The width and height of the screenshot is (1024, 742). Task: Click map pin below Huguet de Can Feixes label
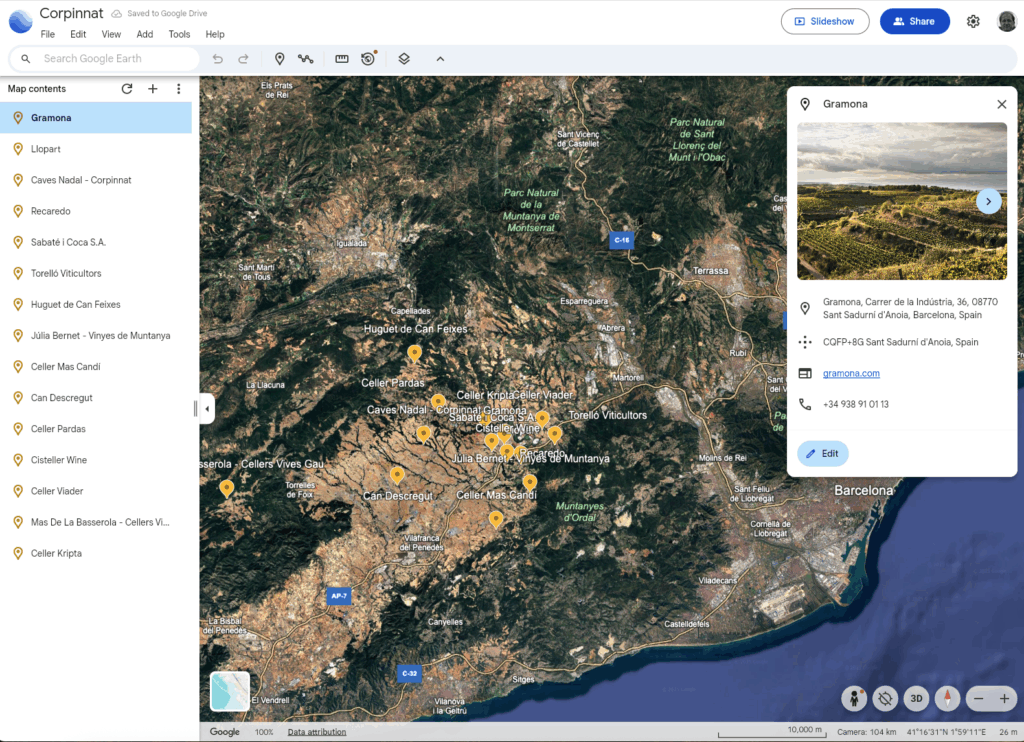[414, 353]
